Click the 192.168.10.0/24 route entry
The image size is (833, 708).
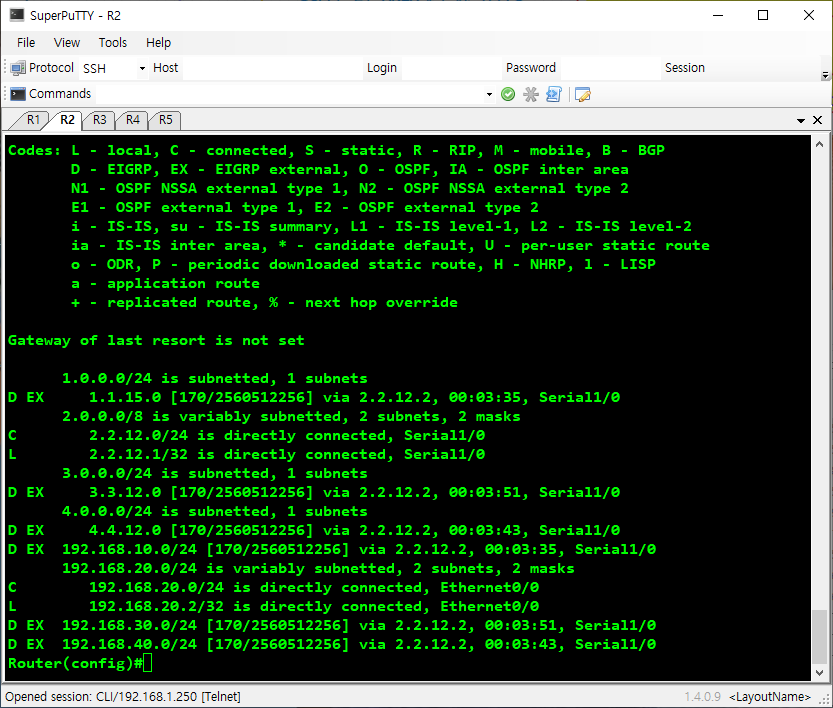click(x=332, y=549)
